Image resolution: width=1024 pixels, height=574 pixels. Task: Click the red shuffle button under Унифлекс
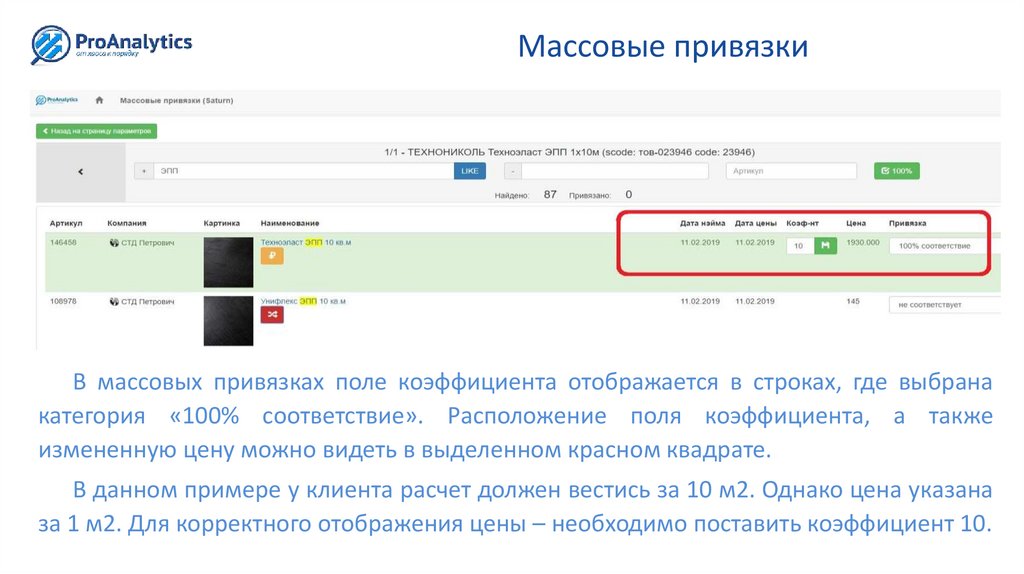(272, 315)
